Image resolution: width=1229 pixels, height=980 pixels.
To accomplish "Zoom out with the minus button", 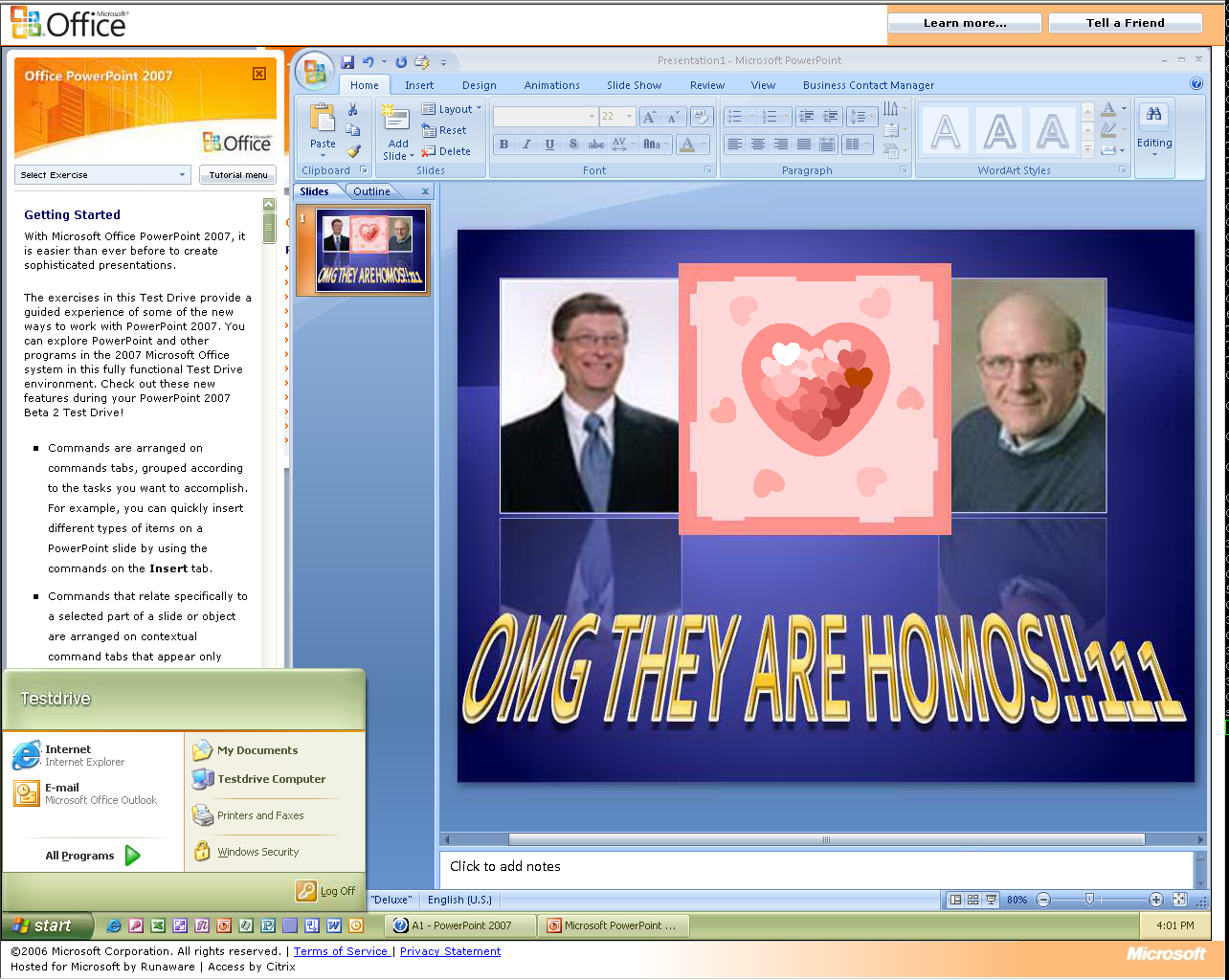I will click(x=1043, y=900).
